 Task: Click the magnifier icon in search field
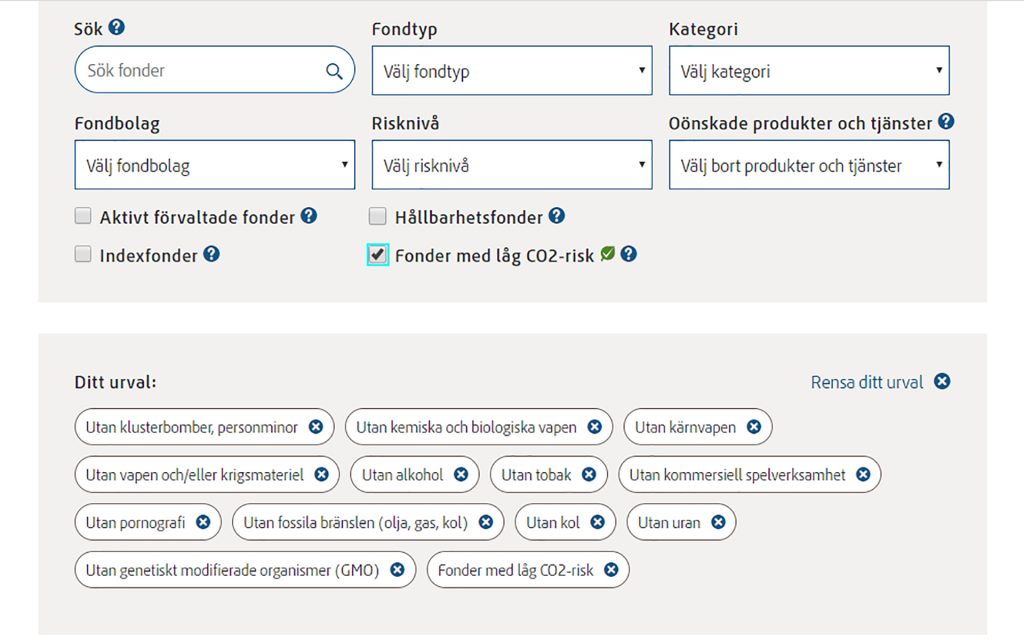point(334,71)
